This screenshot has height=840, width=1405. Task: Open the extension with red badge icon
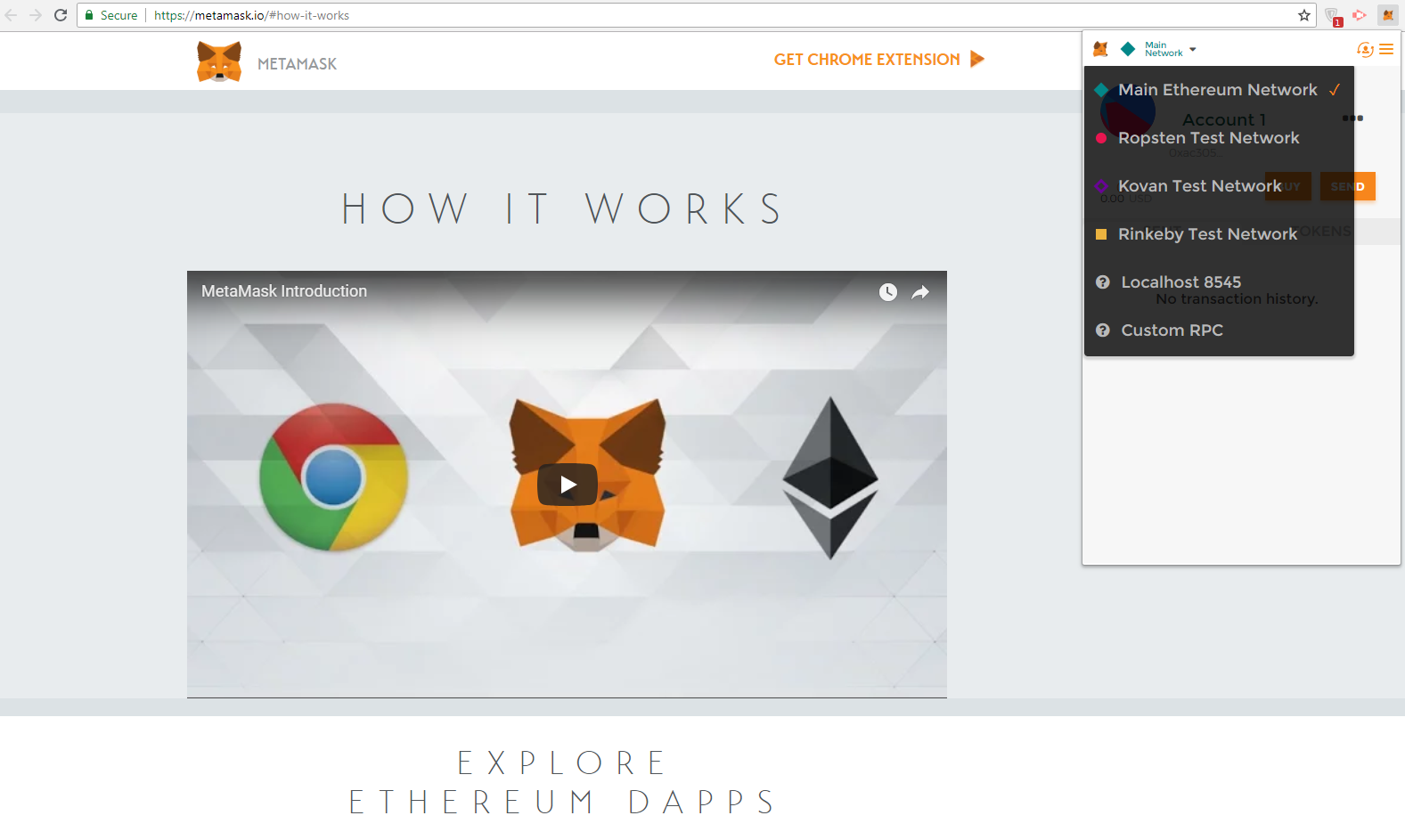pos(1333,16)
